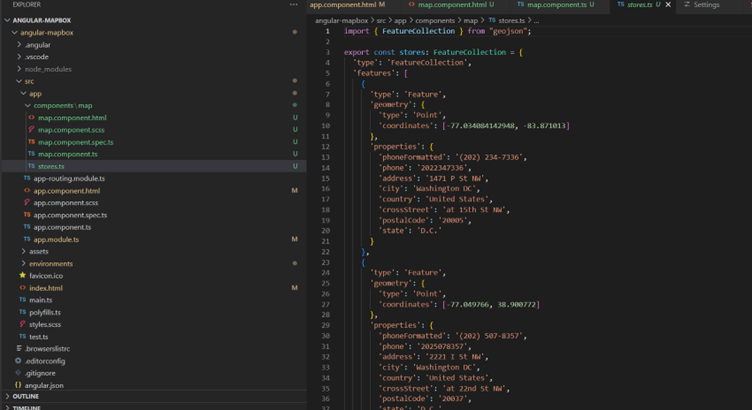Open map.component.html file in the explorer
This screenshot has width=752, height=410.
pyautogui.click(x=72, y=118)
